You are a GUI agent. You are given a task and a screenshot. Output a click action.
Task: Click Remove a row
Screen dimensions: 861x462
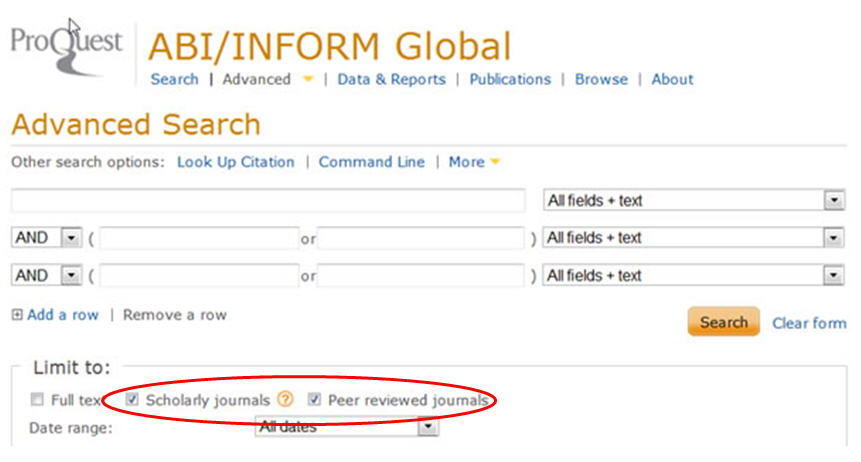click(175, 315)
